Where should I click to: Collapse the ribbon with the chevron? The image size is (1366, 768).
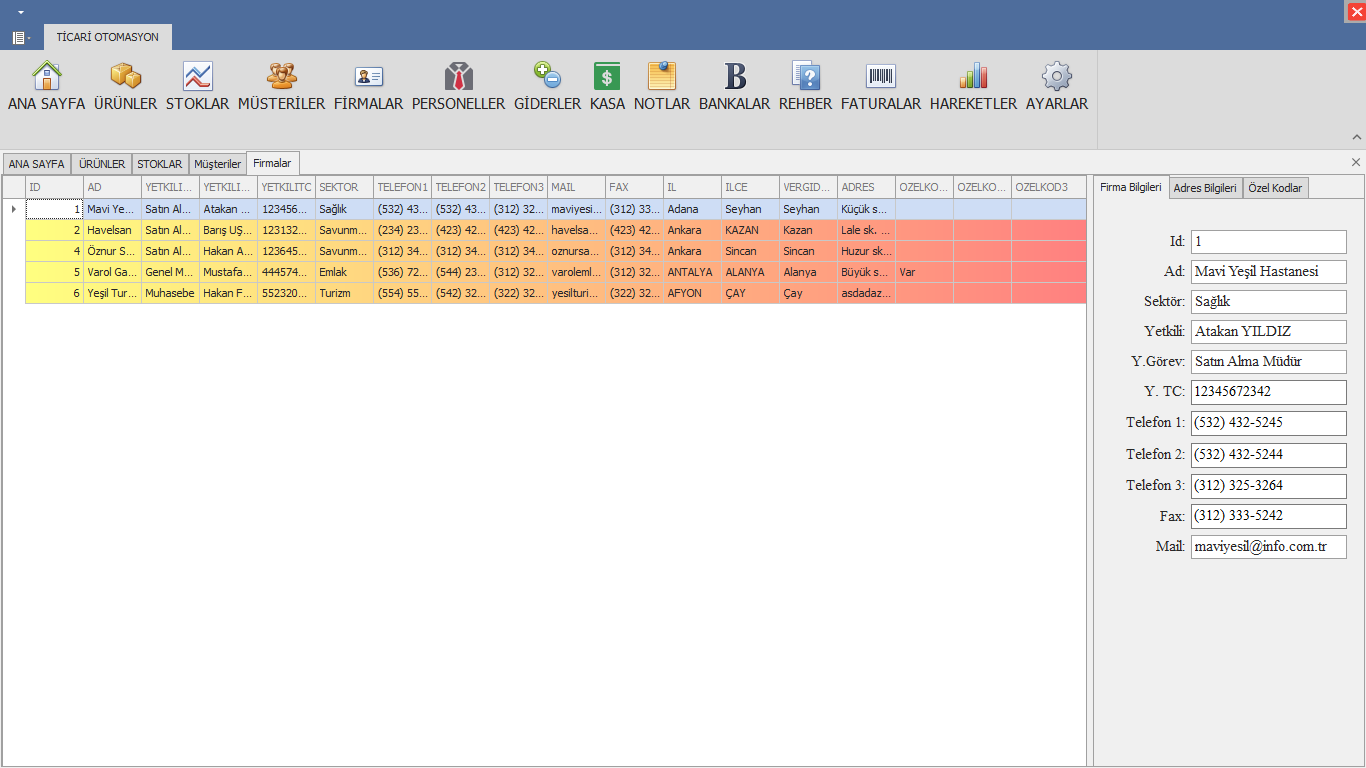[1357, 137]
